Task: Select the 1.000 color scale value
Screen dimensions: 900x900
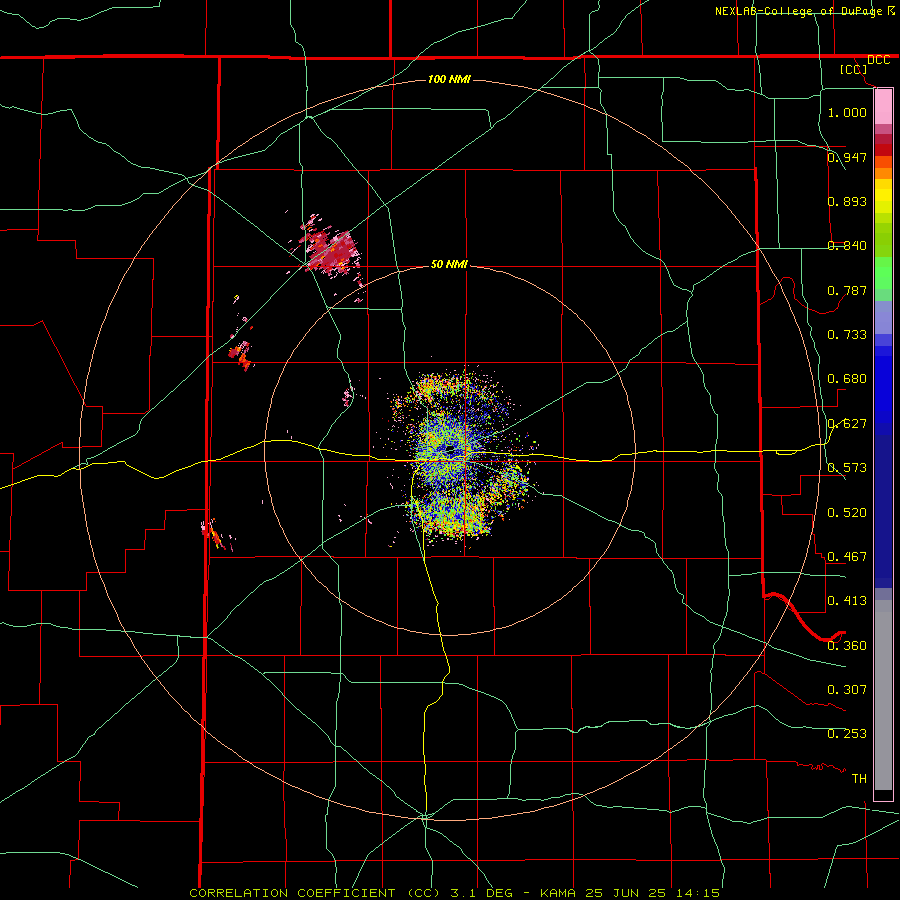Action: click(x=847, y=112)
